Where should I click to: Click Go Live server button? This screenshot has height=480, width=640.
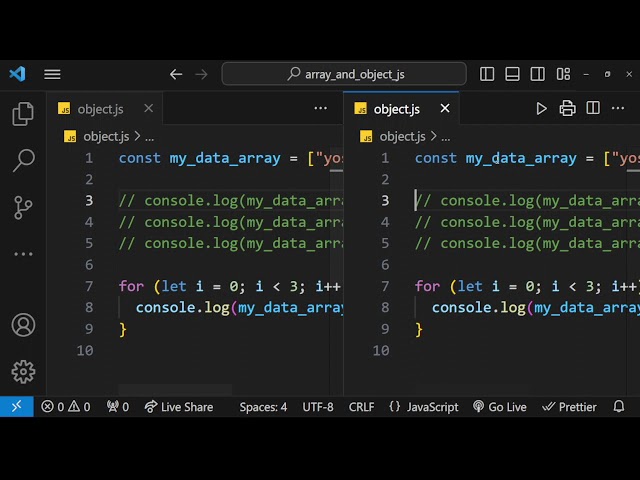[500, 407]
